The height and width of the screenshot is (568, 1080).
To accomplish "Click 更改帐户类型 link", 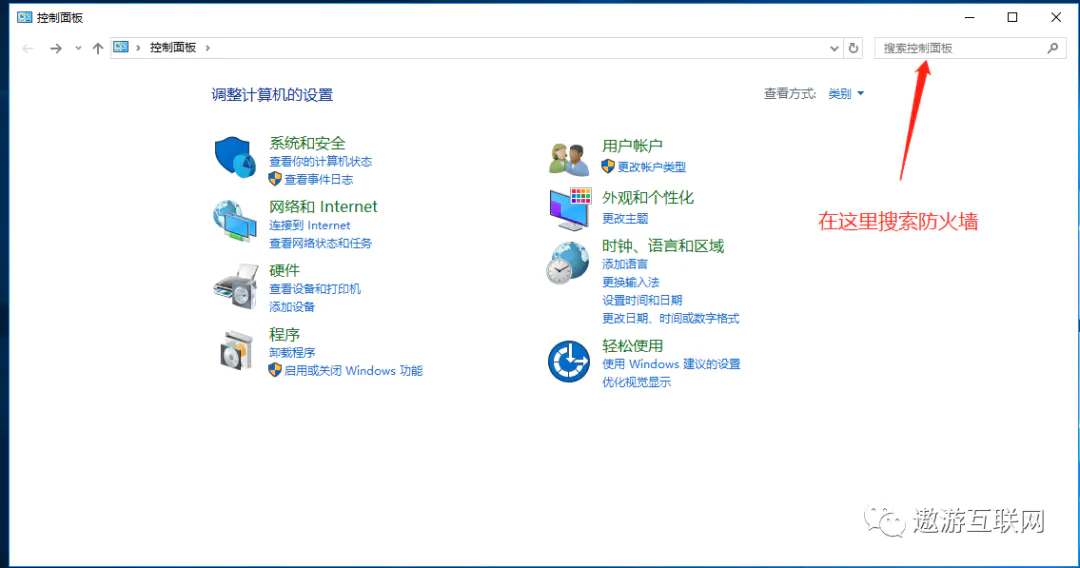I will pyautogui.click(x=651, y=167).
